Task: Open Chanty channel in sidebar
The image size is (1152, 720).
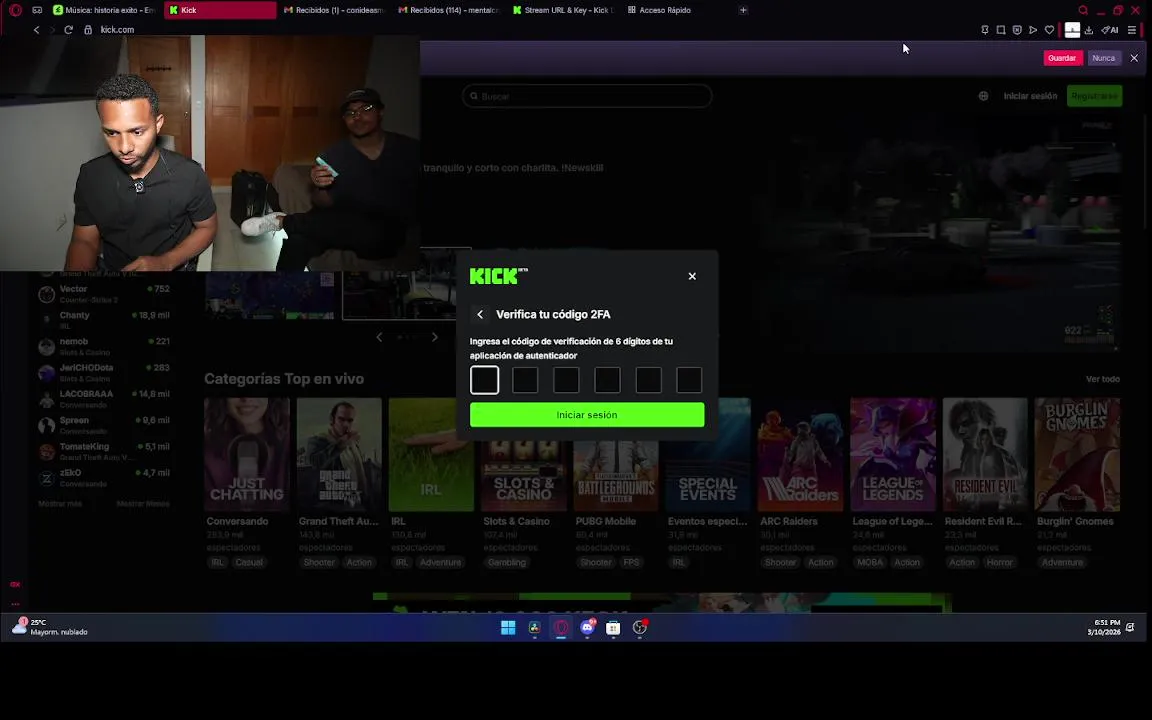Action: [104, 320]
